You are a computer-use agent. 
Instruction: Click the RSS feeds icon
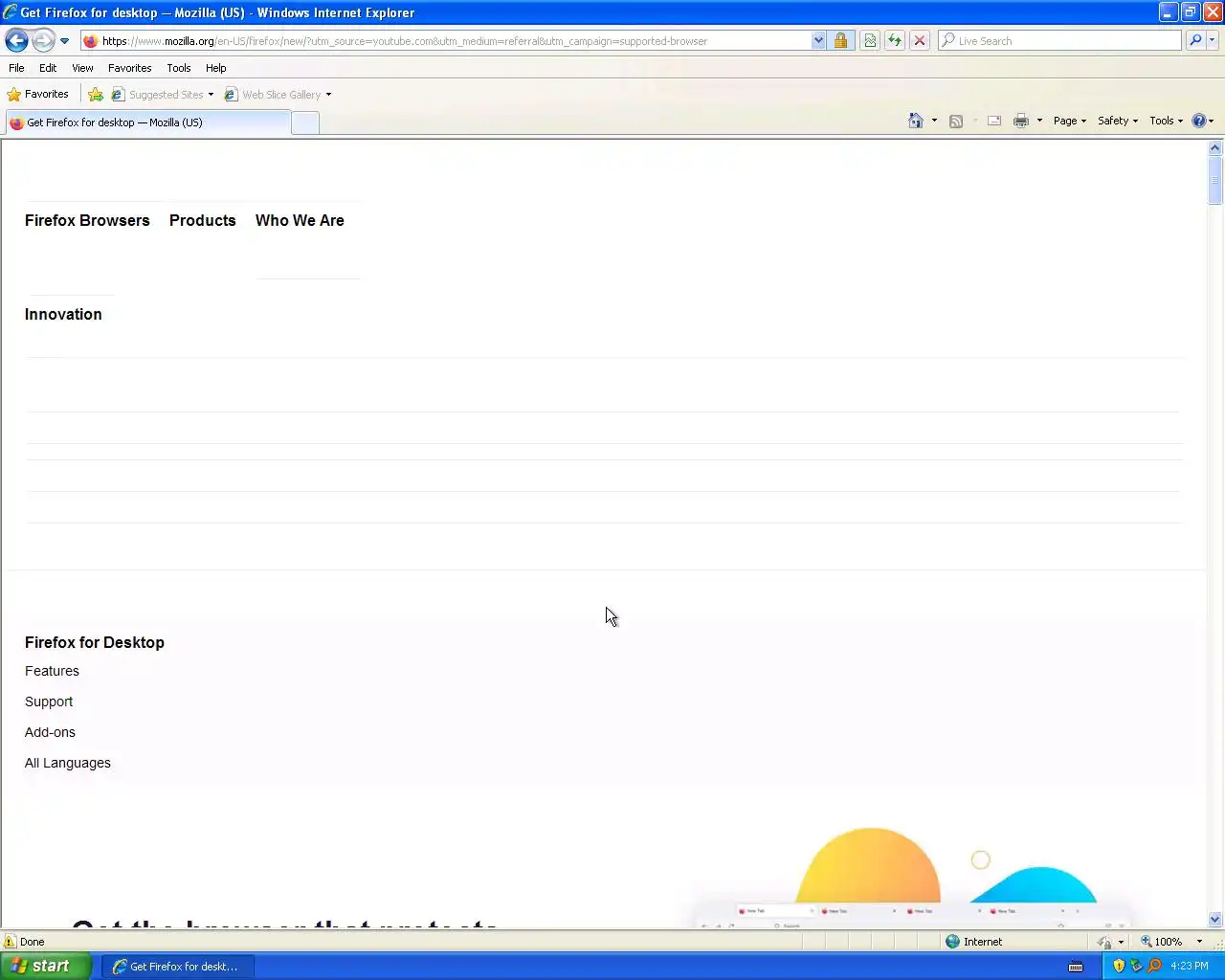tap(955, 121)
